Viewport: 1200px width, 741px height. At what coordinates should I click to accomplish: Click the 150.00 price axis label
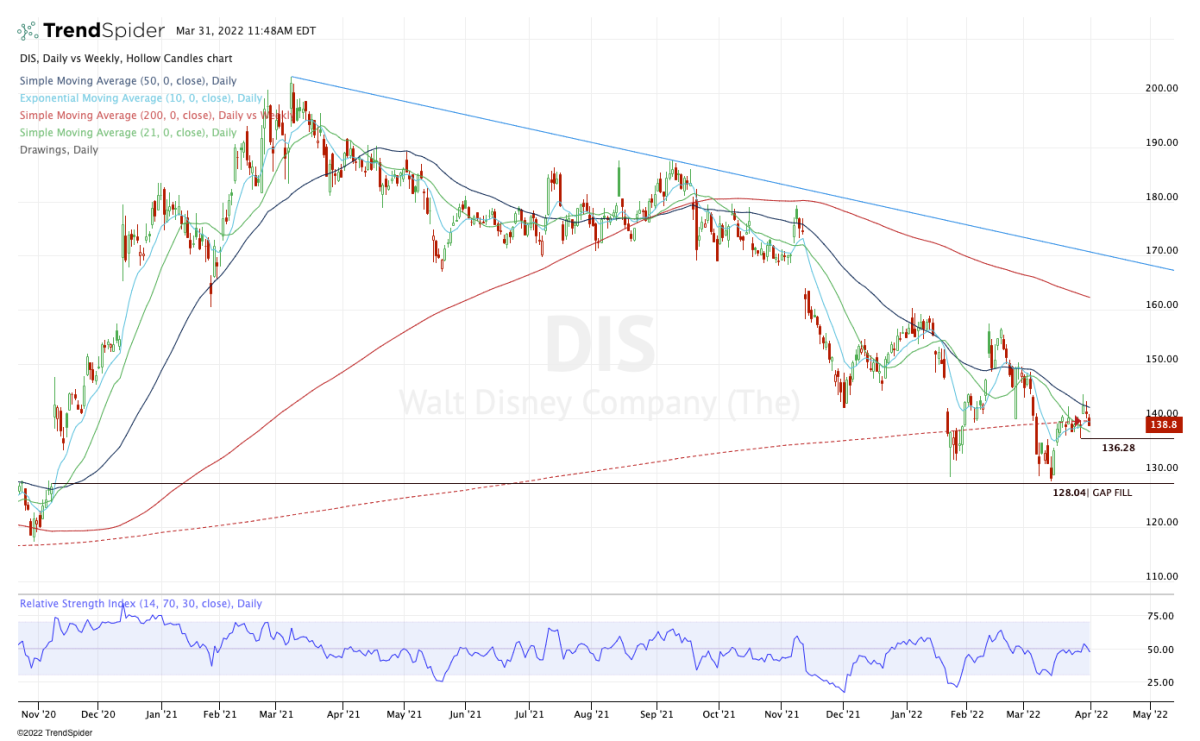[x=1163, y=359]
